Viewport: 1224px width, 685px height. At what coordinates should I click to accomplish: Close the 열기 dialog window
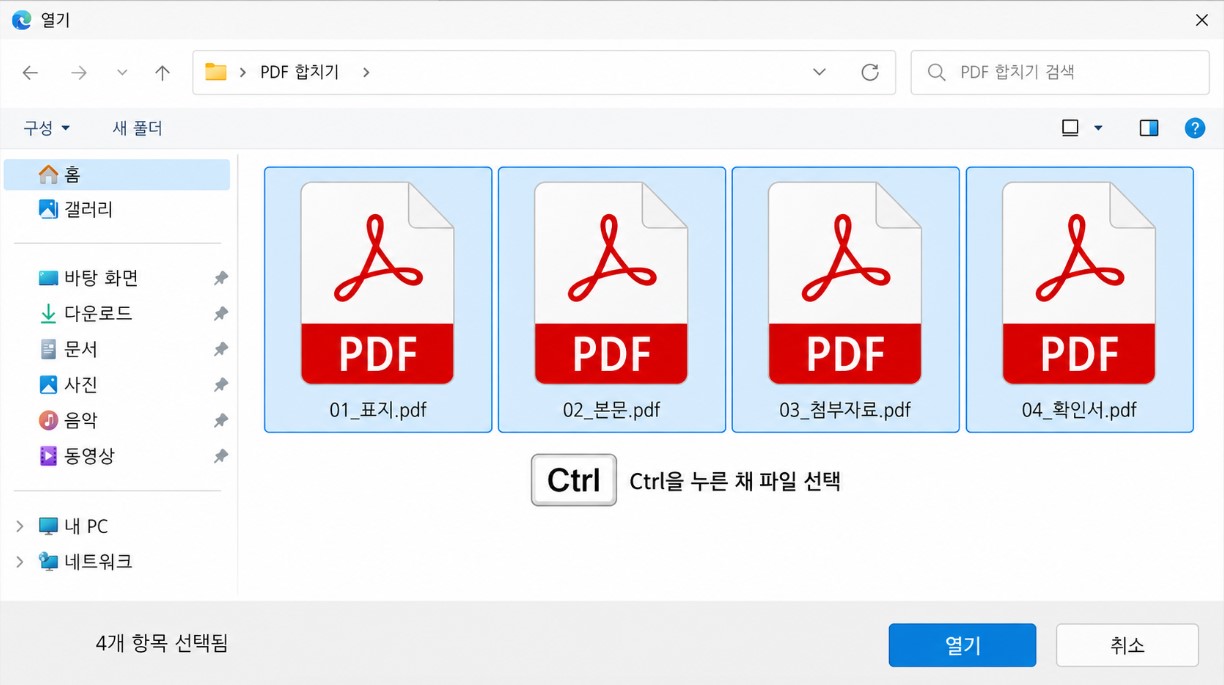pos(1202,20)
